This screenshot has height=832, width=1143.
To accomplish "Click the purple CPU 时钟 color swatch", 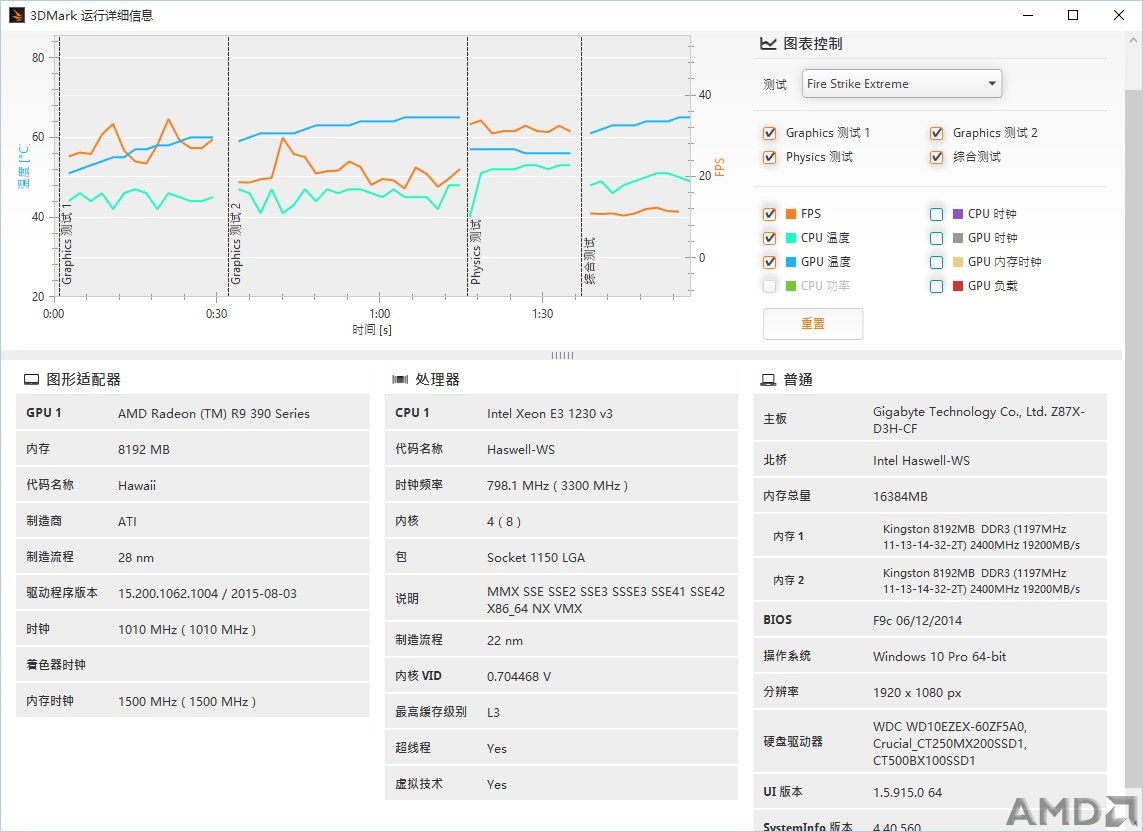I will (x=958, y=214).
